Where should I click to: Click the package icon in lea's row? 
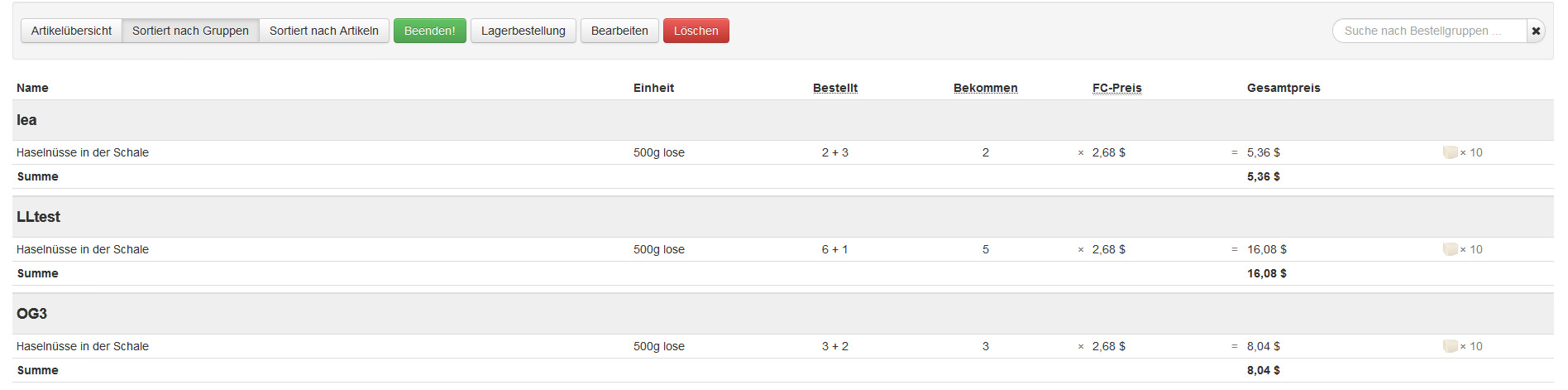[1449, 152]
